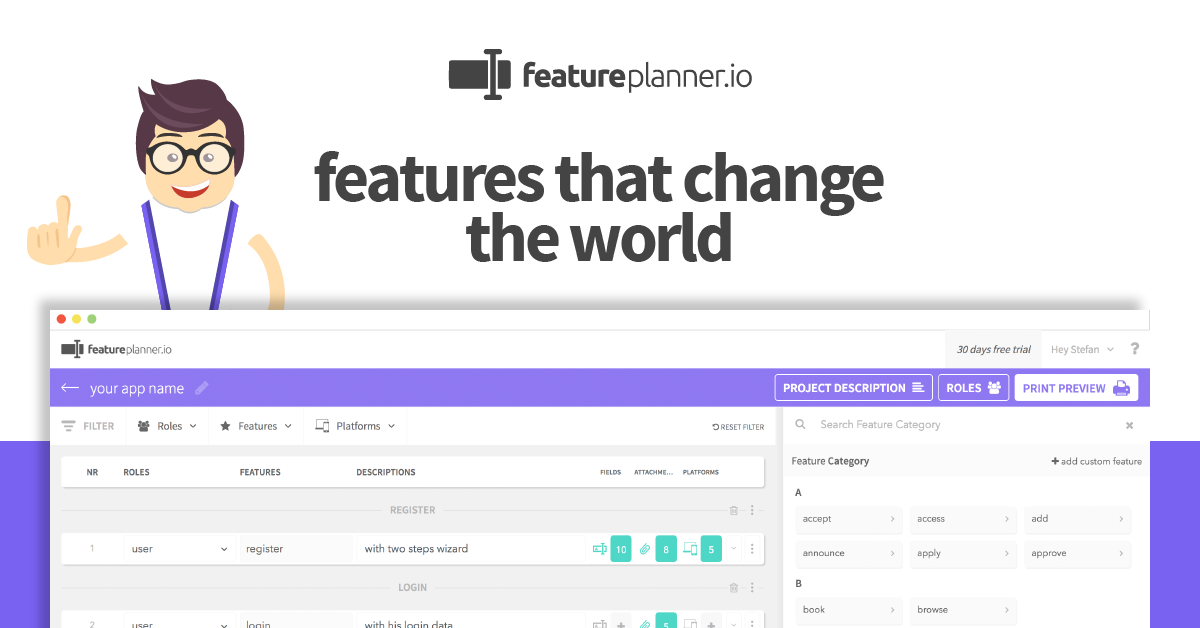1200x628 pixels.
Task: Click the NR column header
Action: (92, 472)
